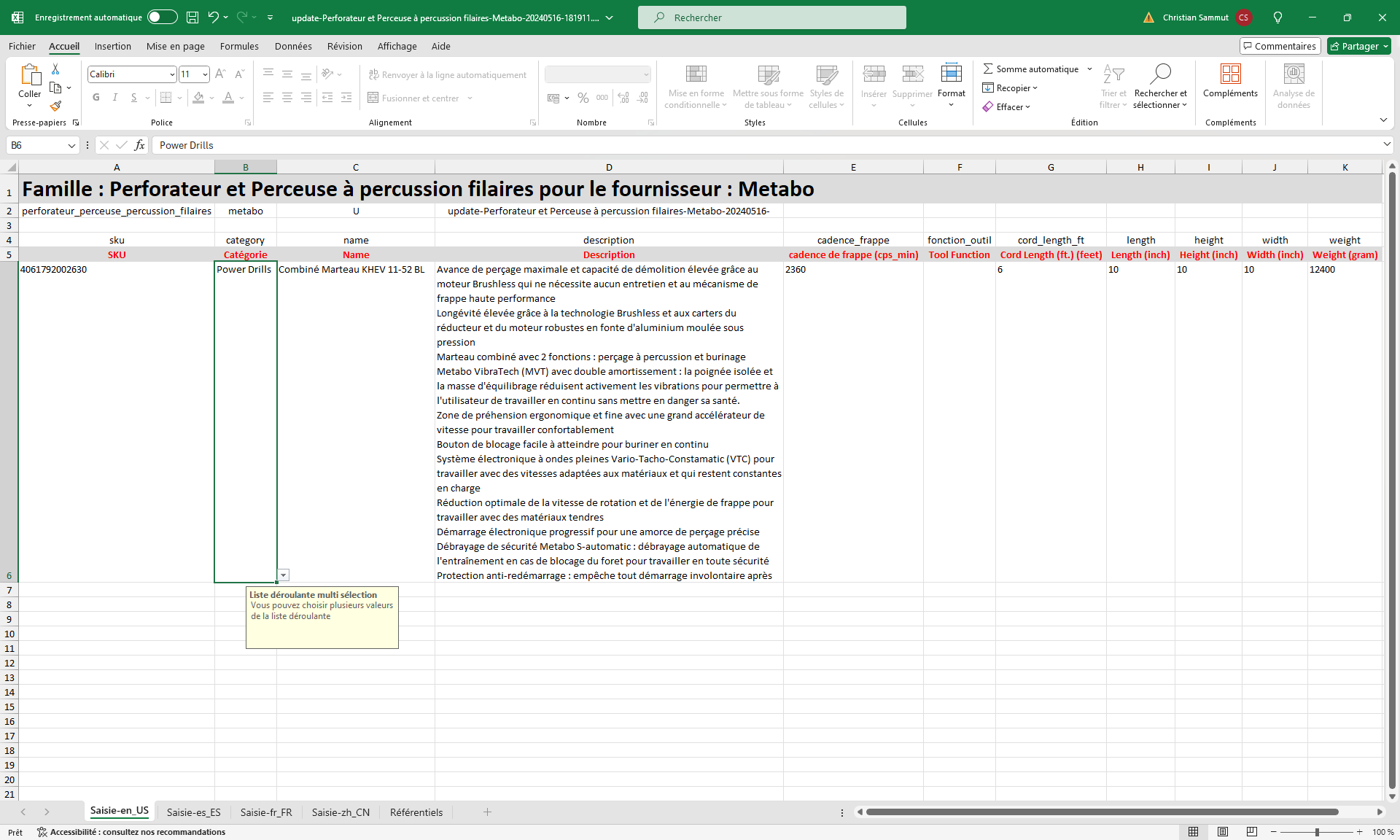The width and height of the screenshot is (1400, 840).
Task: Click the Page Layout view icon
Action: [x=1223, y=832]
